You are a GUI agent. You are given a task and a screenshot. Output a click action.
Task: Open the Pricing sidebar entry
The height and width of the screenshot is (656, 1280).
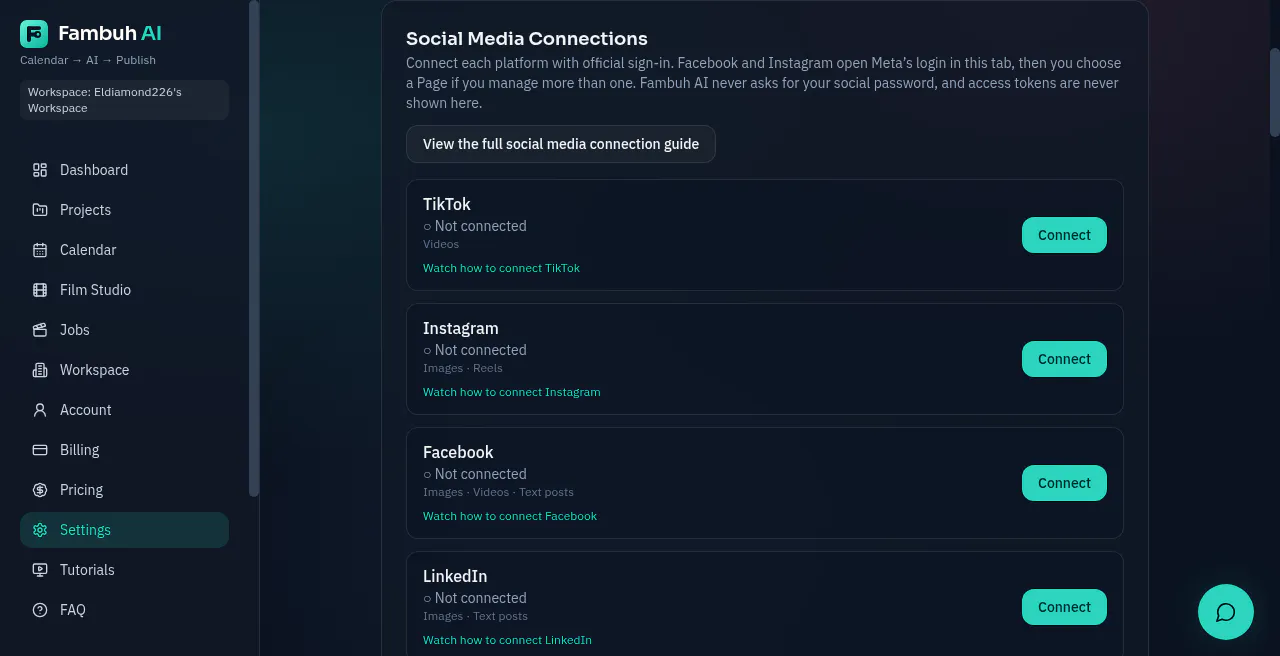point(124,490)
